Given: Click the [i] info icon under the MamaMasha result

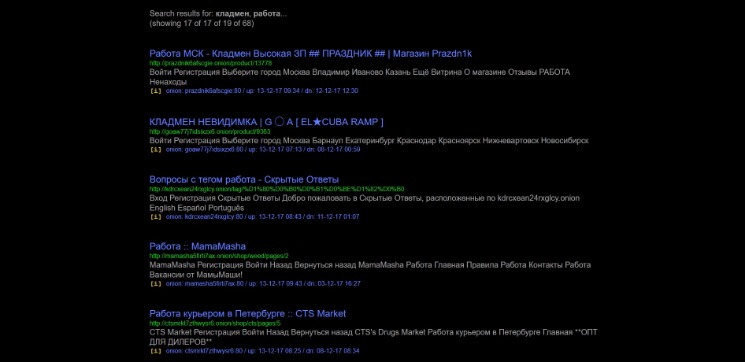Looking at the screenshot, I should coord(156,284).
